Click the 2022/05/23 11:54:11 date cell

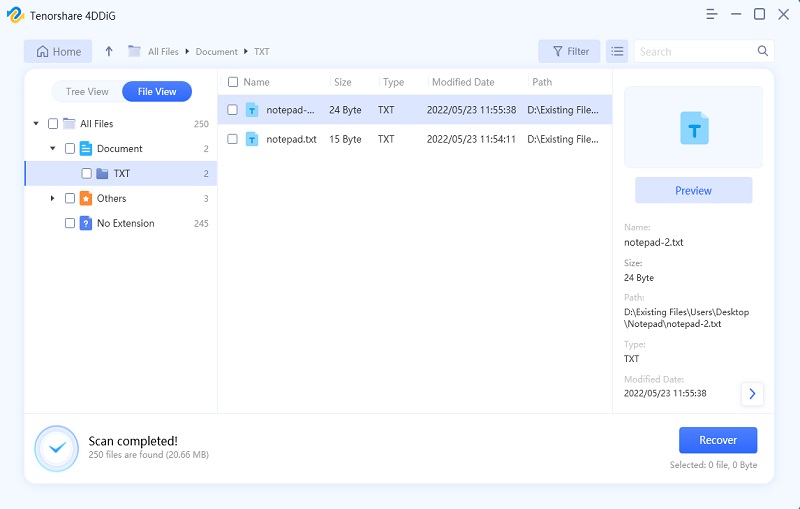click(471, 139)
